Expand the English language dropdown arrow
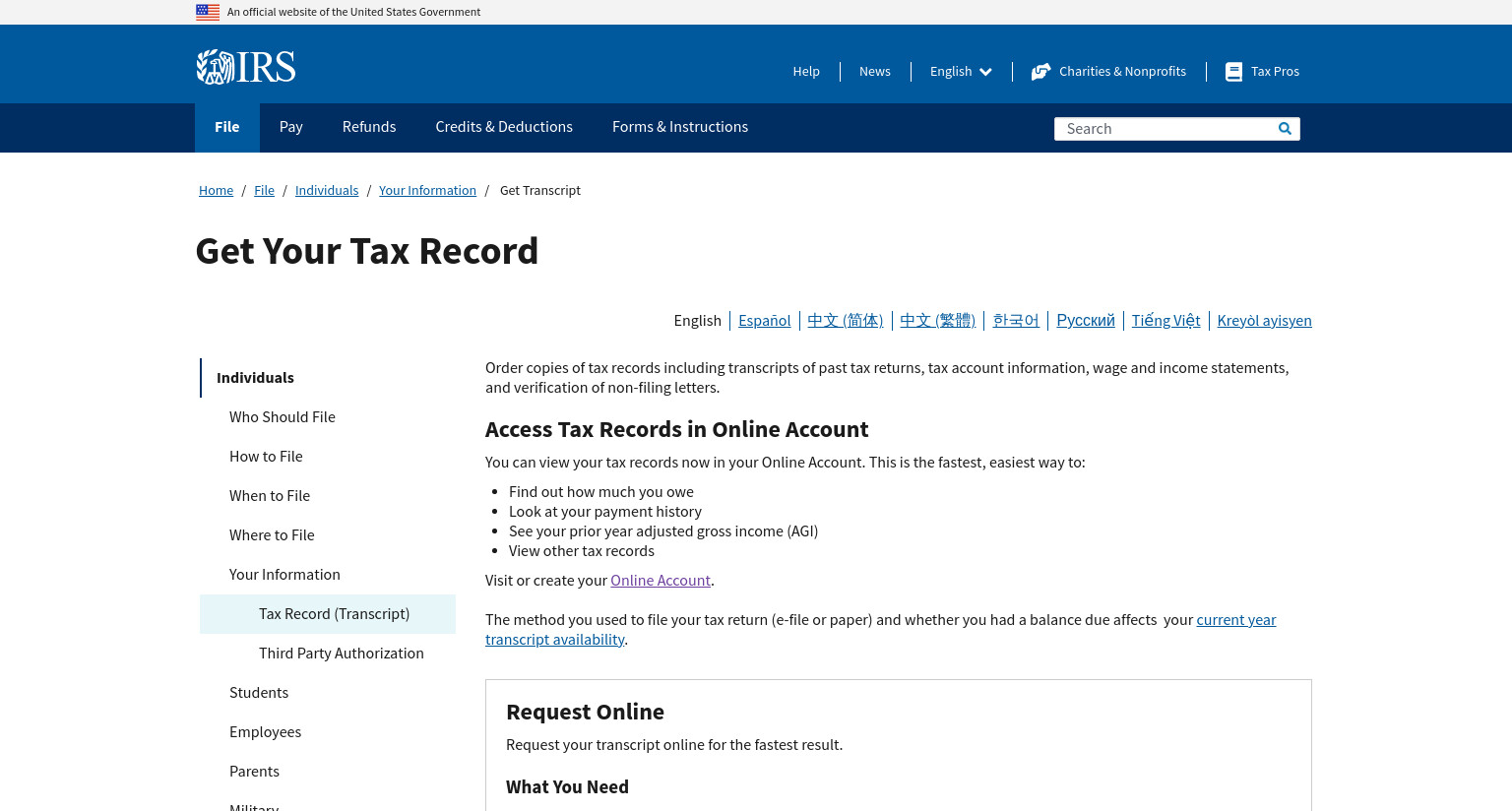This screenshot has height=811, width=1512. (985, 72)
